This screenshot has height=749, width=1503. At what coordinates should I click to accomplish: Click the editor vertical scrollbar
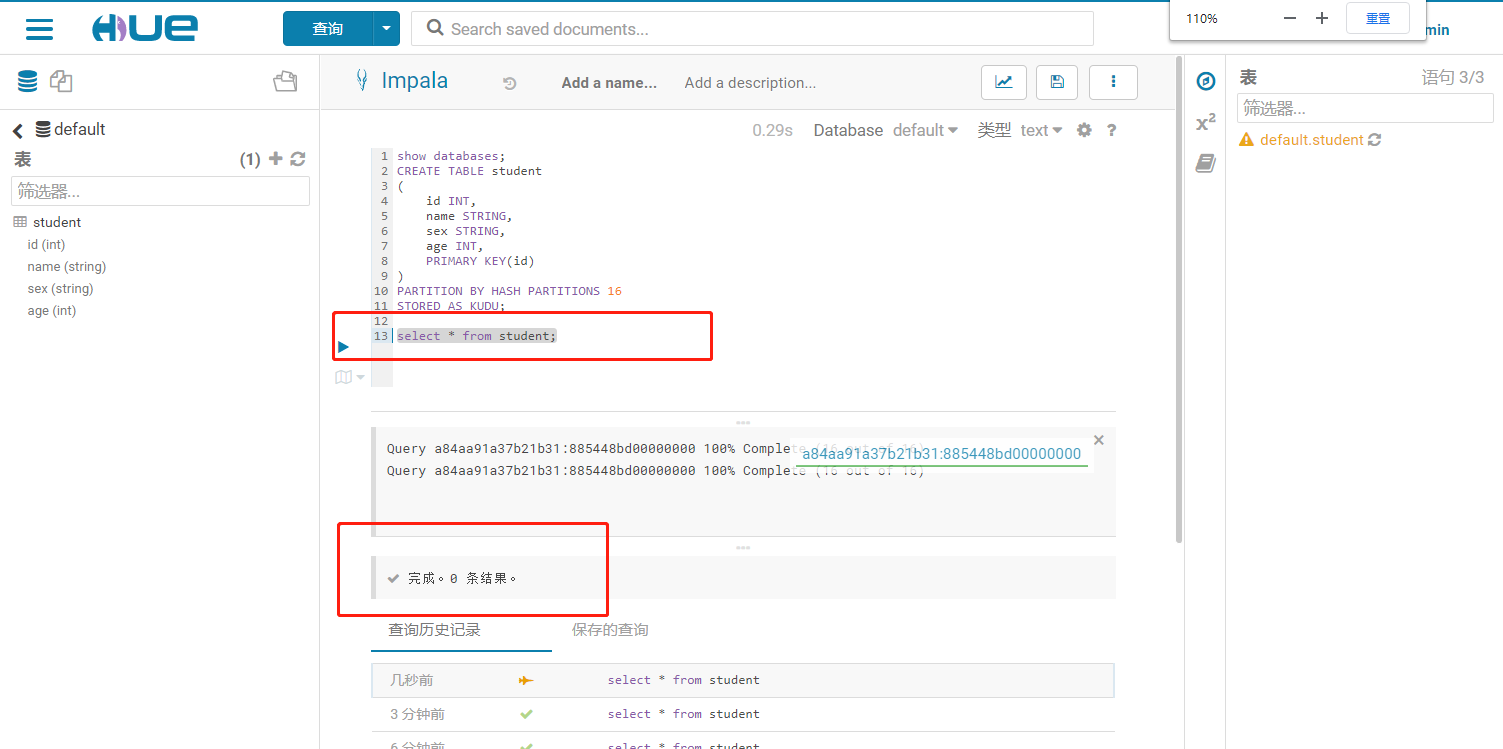(1179, 300)
